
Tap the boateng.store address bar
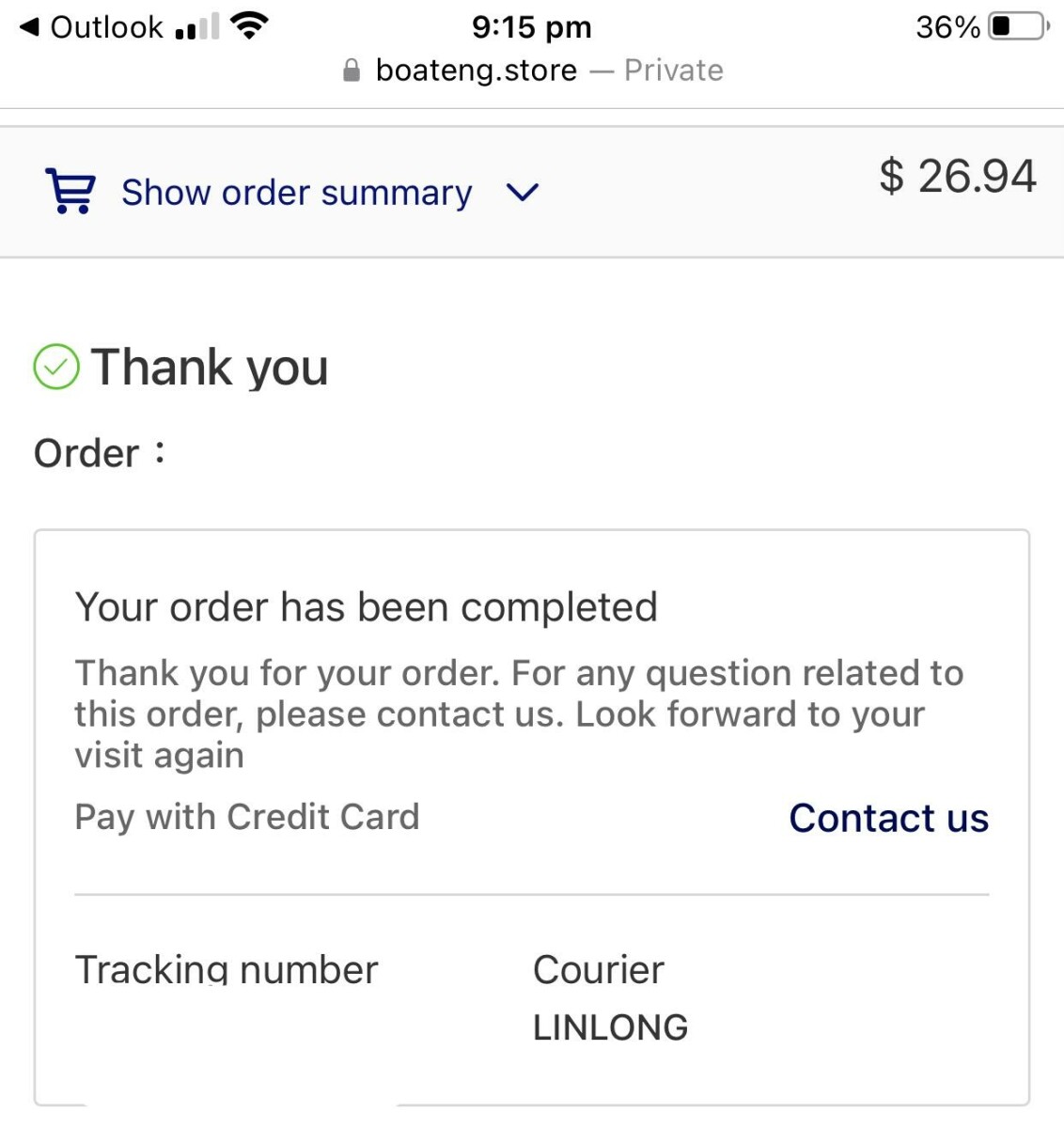point(477,70)
